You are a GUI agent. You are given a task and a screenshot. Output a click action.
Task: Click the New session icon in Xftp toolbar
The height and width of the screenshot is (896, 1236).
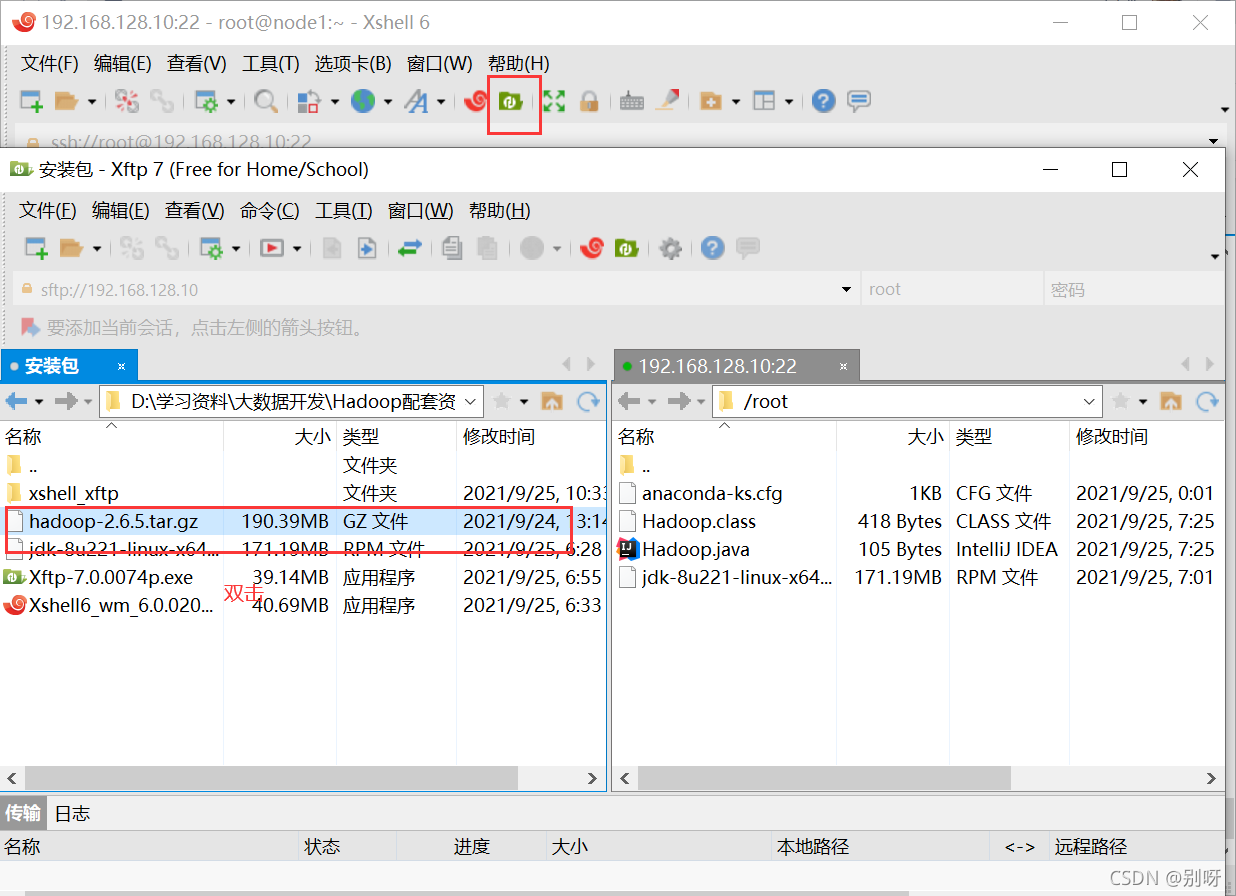point(36,248)
